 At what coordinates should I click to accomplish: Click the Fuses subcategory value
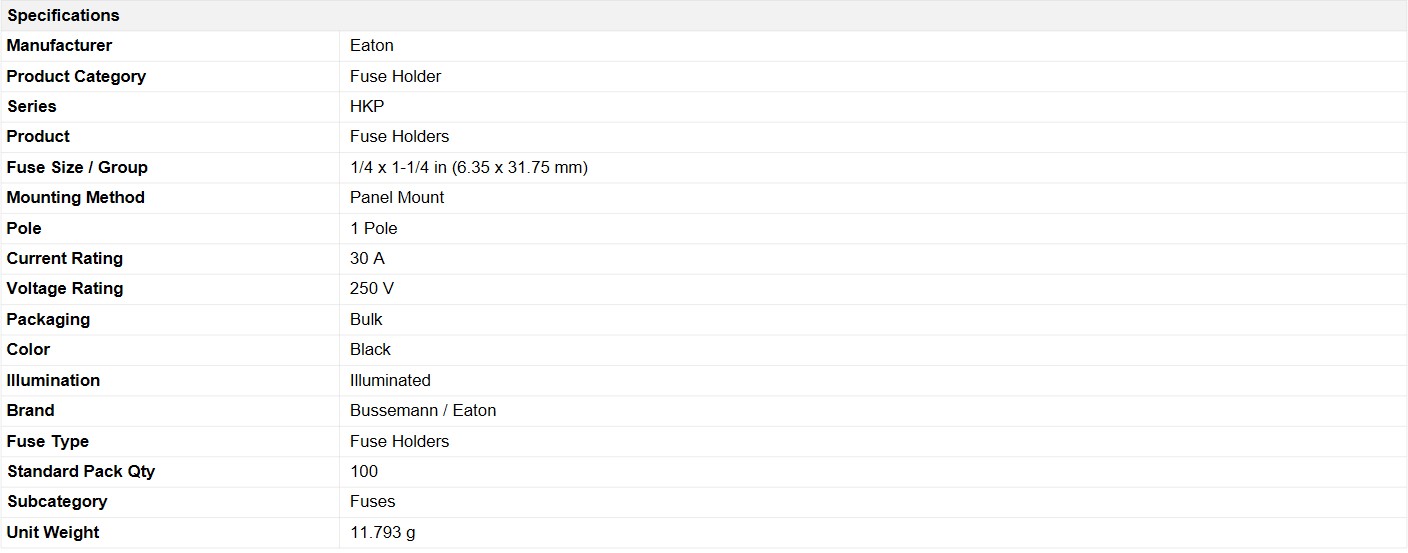pyautogui.click(x=373, y=501)
